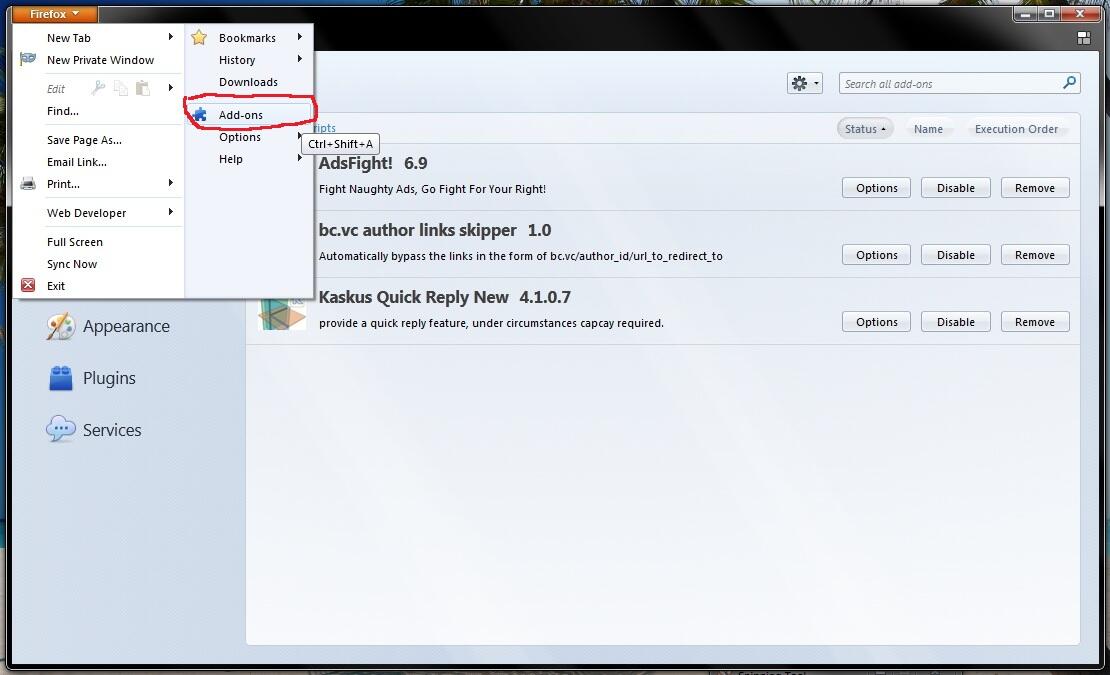This screenshot has height=675, width=1110.
Task: Click the Add-ons puzzle piece icon
Action: pos(200,115)
